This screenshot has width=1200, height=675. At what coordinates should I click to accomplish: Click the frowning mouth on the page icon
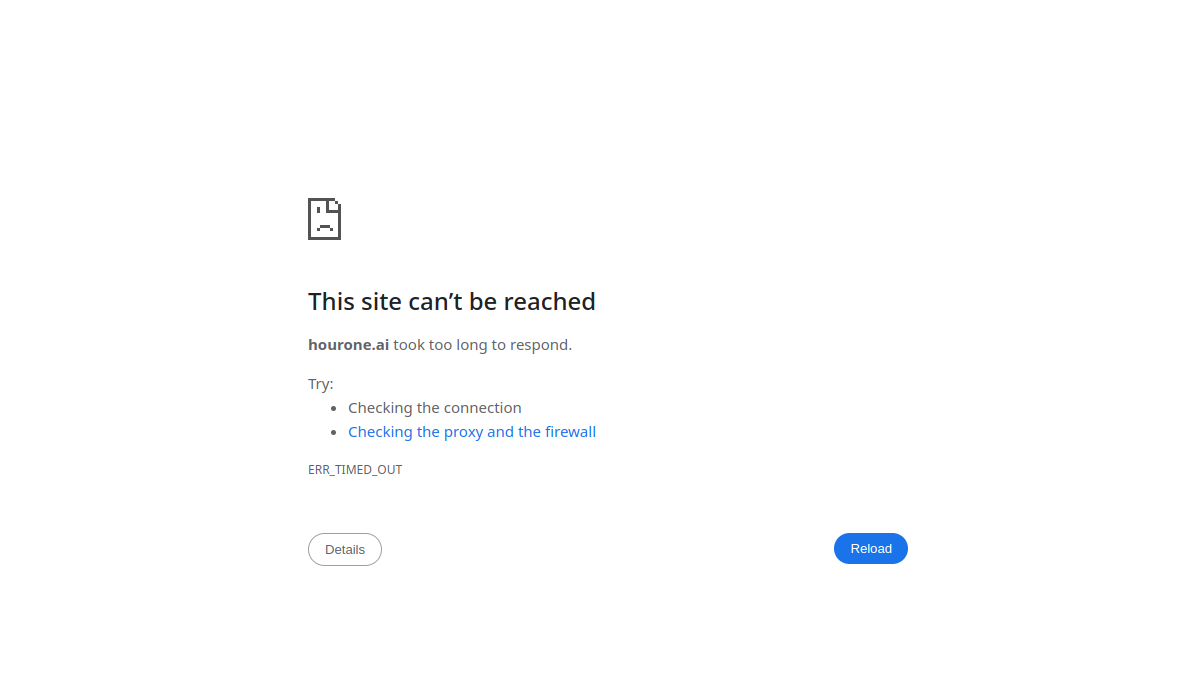click(324, 227)
